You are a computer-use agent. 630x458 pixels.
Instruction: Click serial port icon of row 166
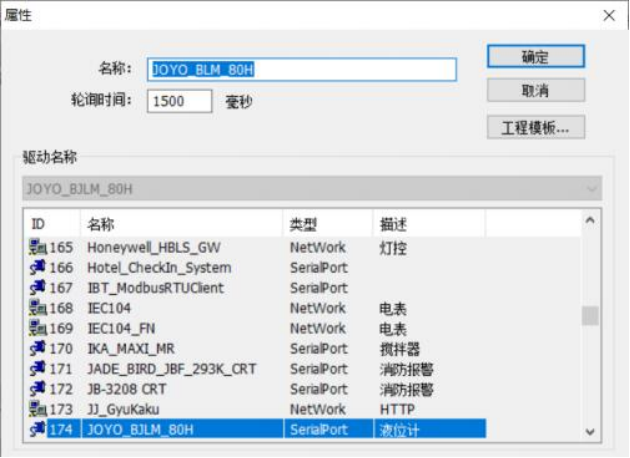38,268
